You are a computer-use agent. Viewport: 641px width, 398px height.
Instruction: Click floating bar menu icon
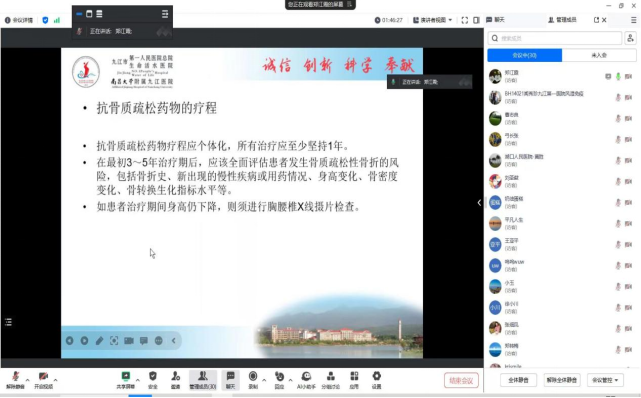click(x=165, y=14)
